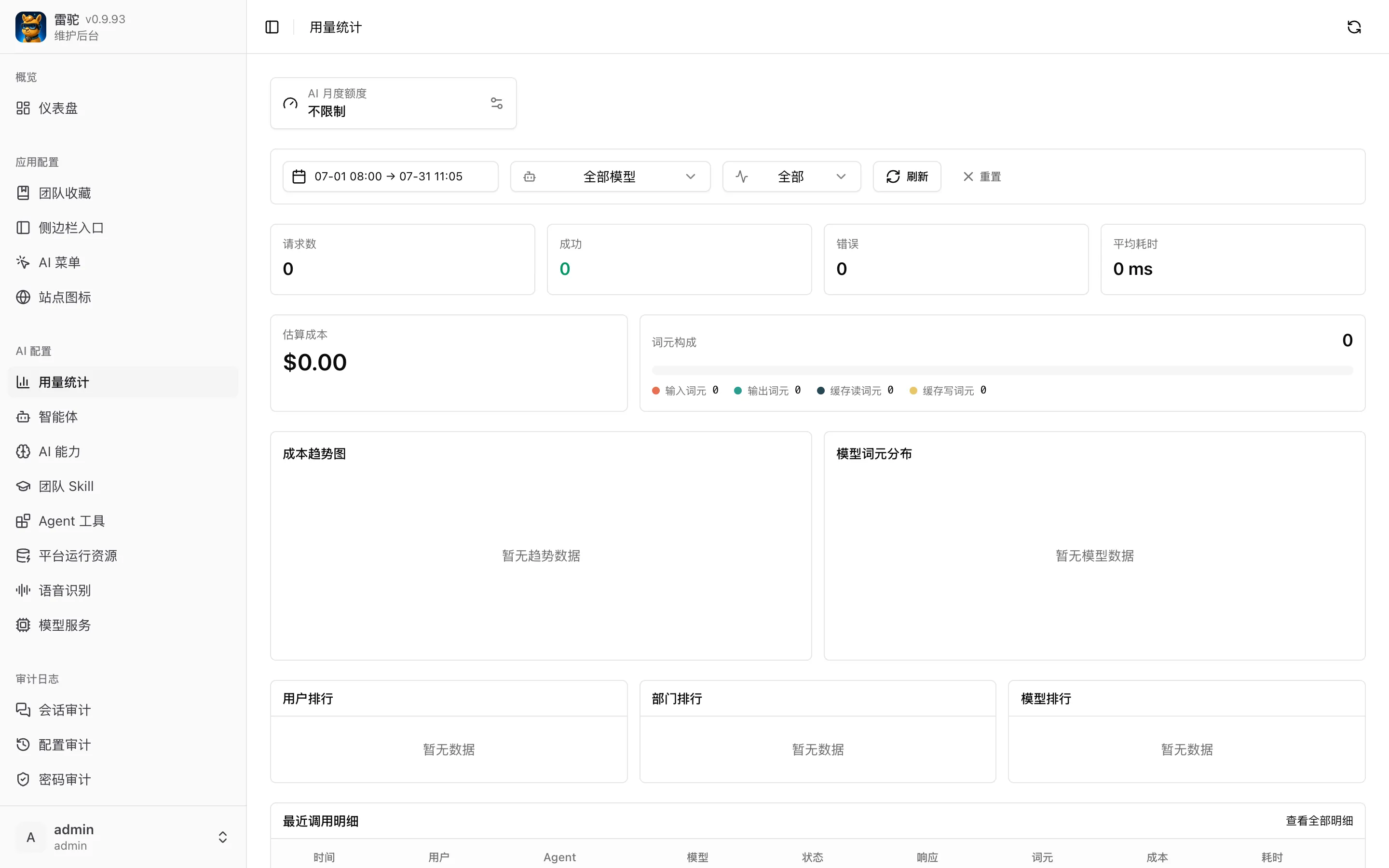Open 查看全部明细 link
Screen dimensions: 1389x868
(x=1319, y=821)
